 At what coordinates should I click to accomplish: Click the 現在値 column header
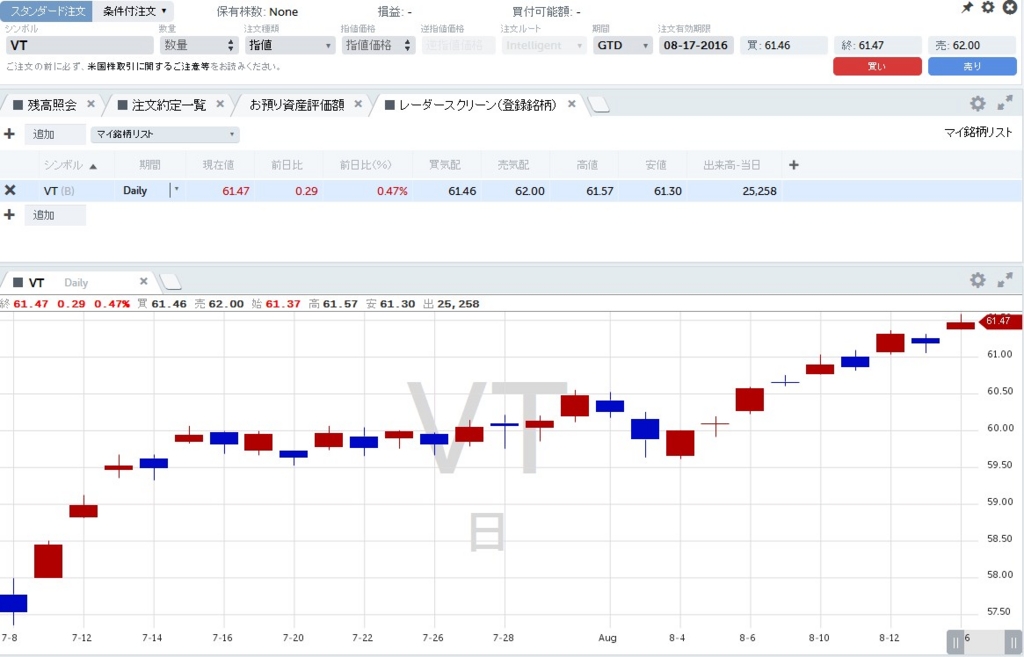218,165
